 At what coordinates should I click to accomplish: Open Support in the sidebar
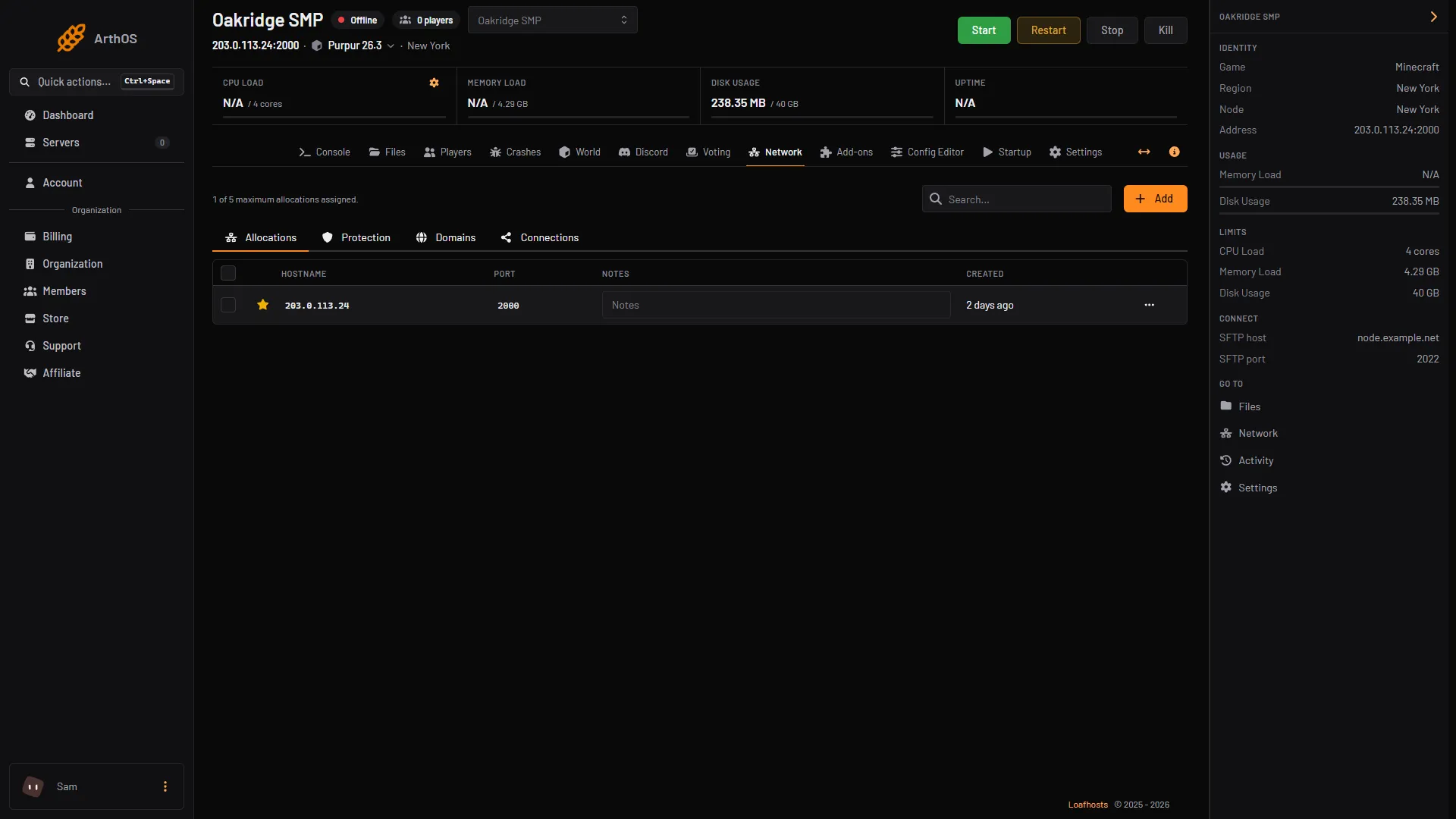click(96, 346)
